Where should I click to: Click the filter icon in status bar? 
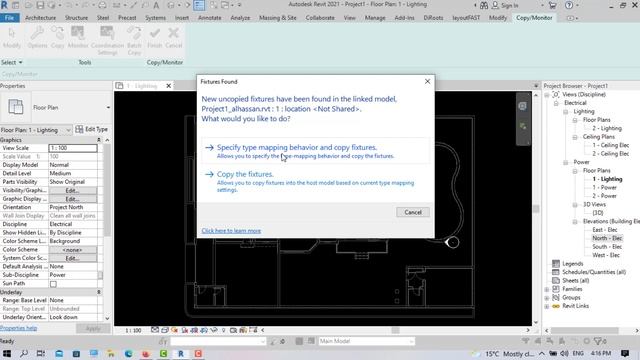point(599,341)
